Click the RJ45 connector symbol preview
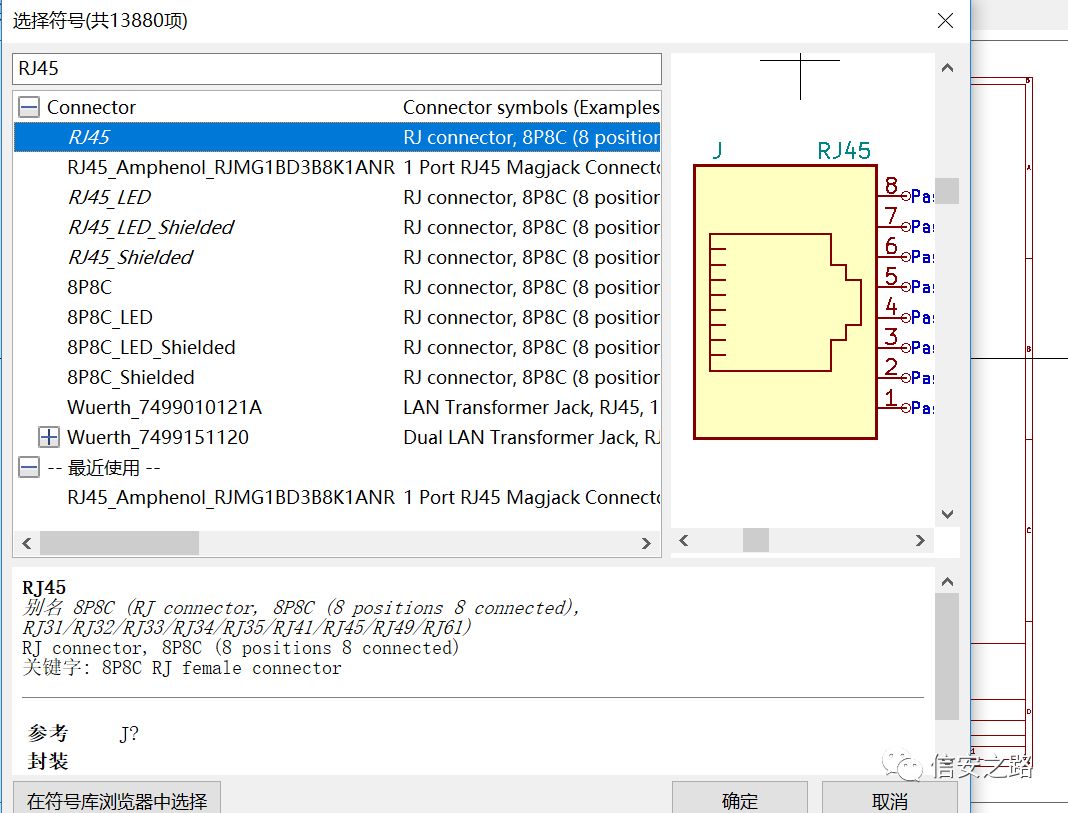Screen dimensions: 1068x813 pyautogui.click(x=785, y=302)
